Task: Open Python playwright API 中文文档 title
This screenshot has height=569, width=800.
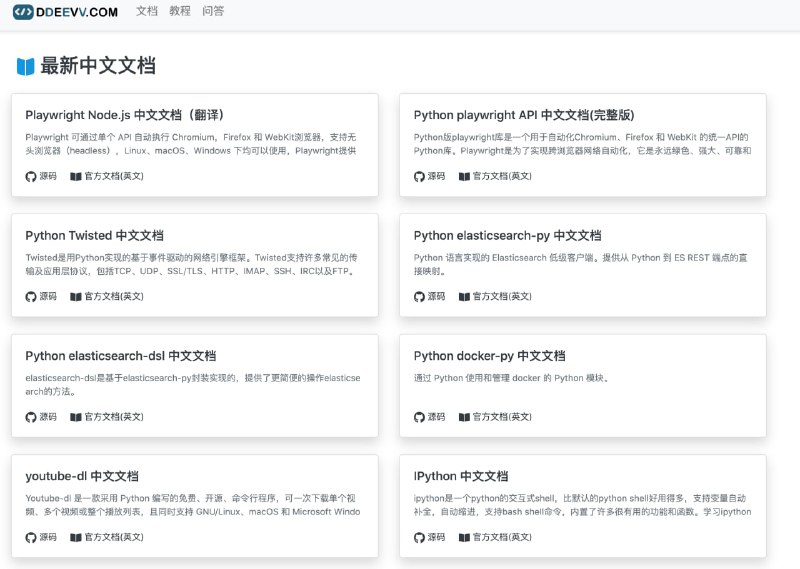Action: pos(524,115)
